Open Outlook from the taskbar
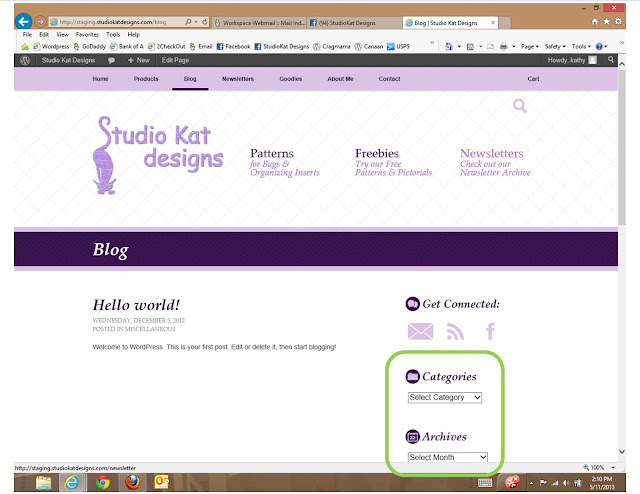 click(161, 483)
